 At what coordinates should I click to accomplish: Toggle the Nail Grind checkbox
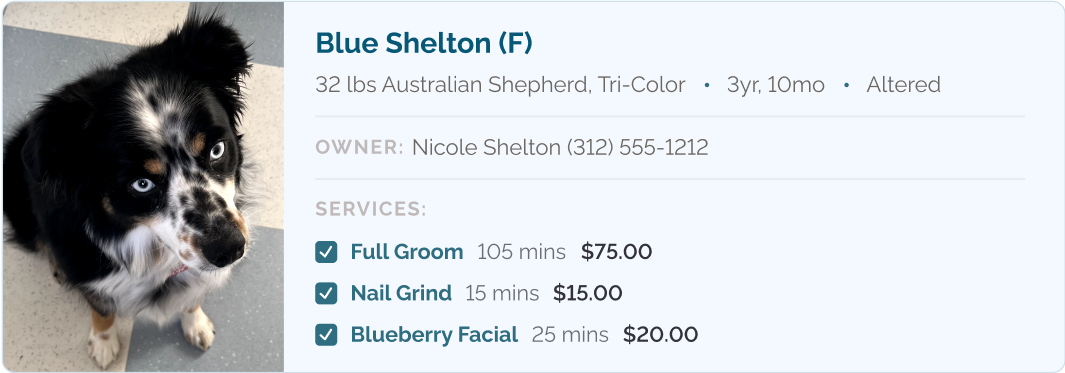coord(326,294)
